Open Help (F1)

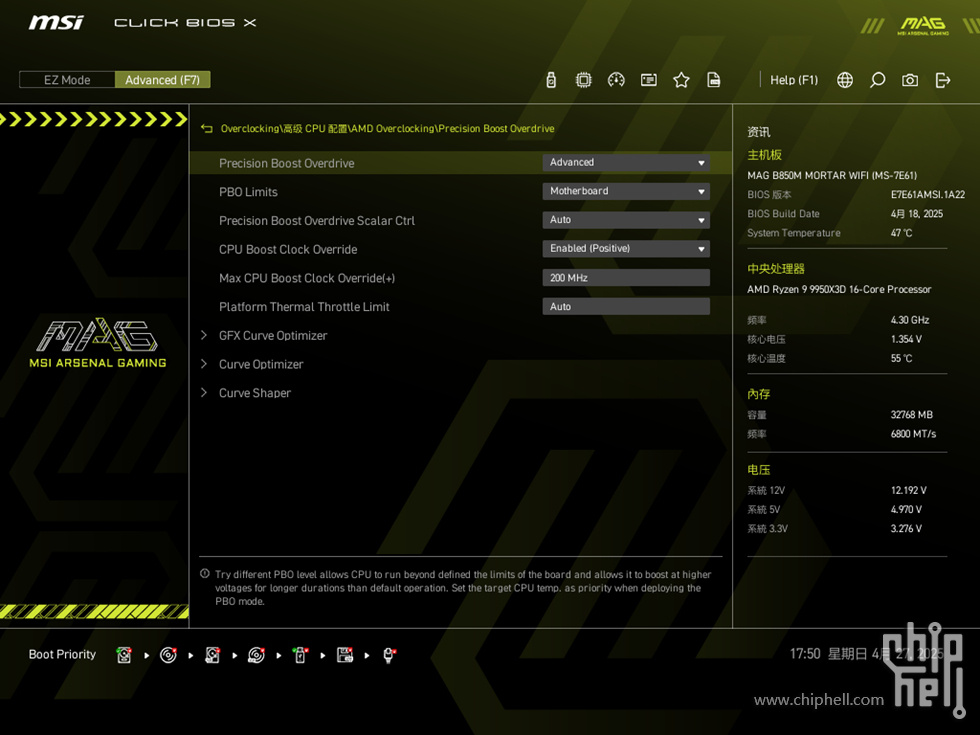click(x=794, y=80)
